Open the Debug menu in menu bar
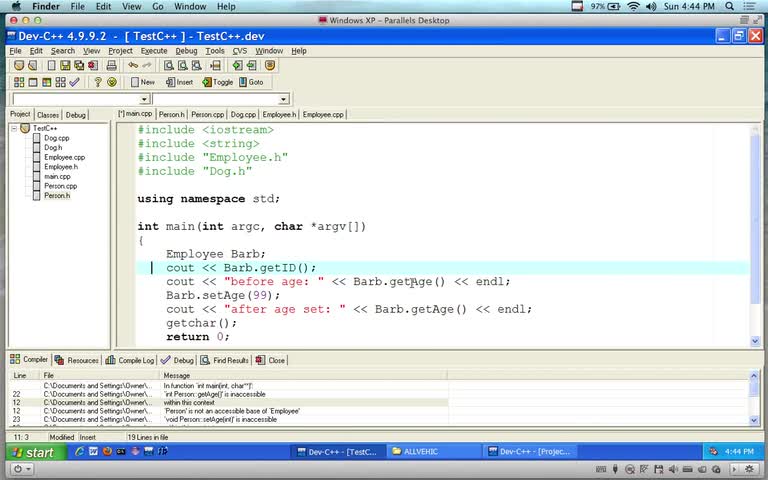768x480 pixels. pos(186,50)
